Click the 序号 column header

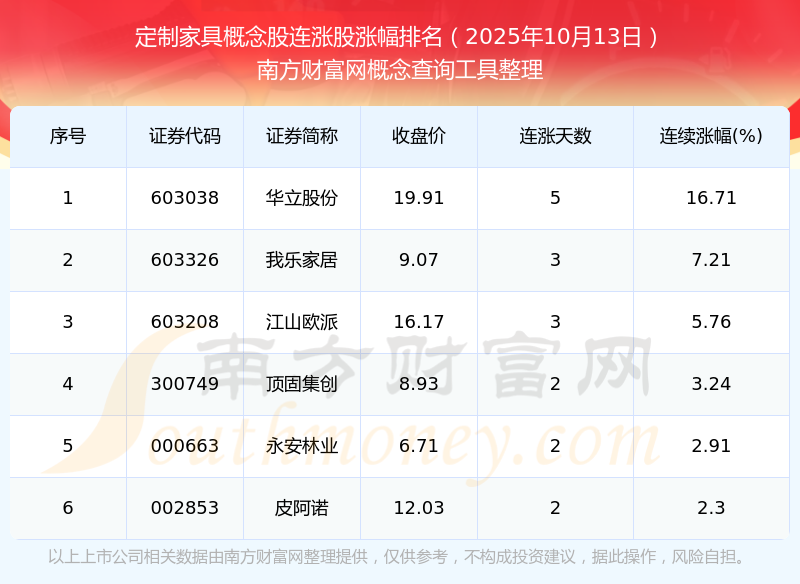pyautogui.click(x=68, y=136)
